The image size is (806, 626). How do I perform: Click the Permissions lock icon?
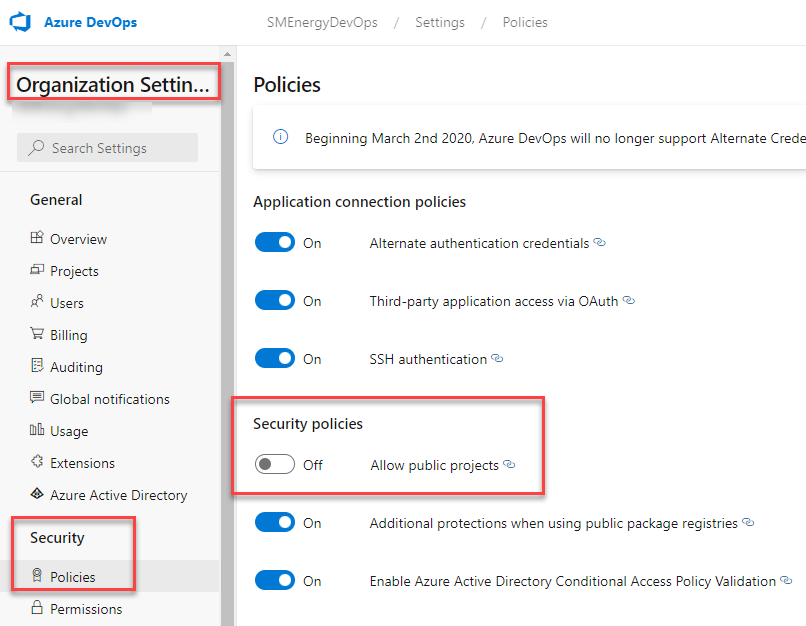point(37,607)
